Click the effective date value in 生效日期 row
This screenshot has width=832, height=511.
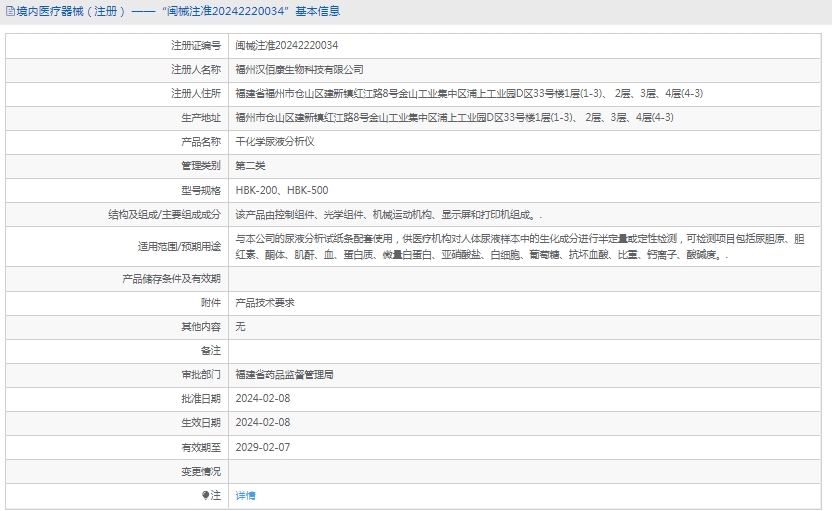coord(262,422)
